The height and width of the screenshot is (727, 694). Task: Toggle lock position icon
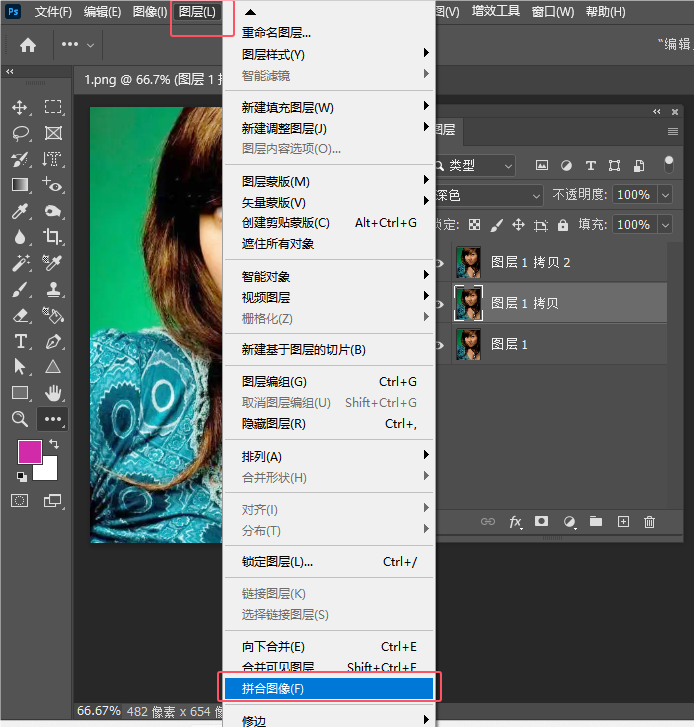point(518,225)
